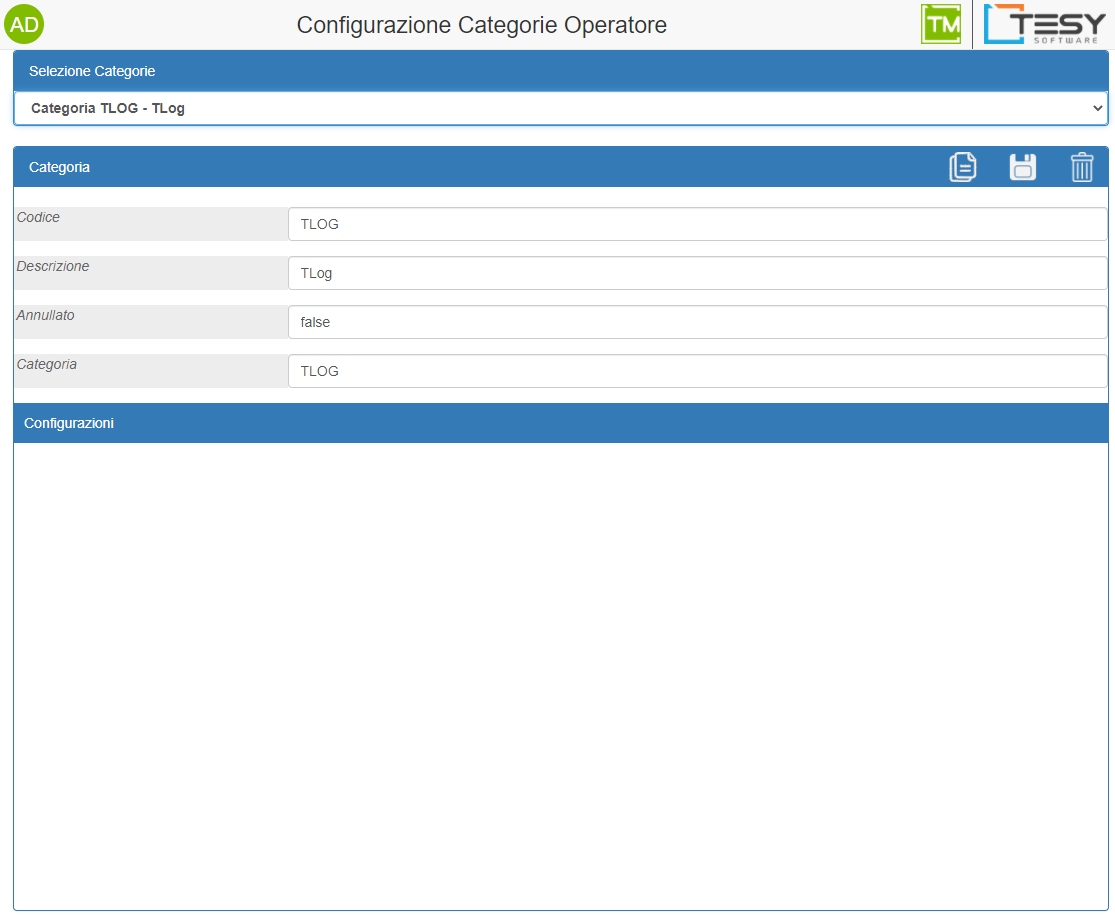Click the dropdown chevron arrow in category selector
This screenshot has width=1115, height=915.
(x=1097, y=108)
